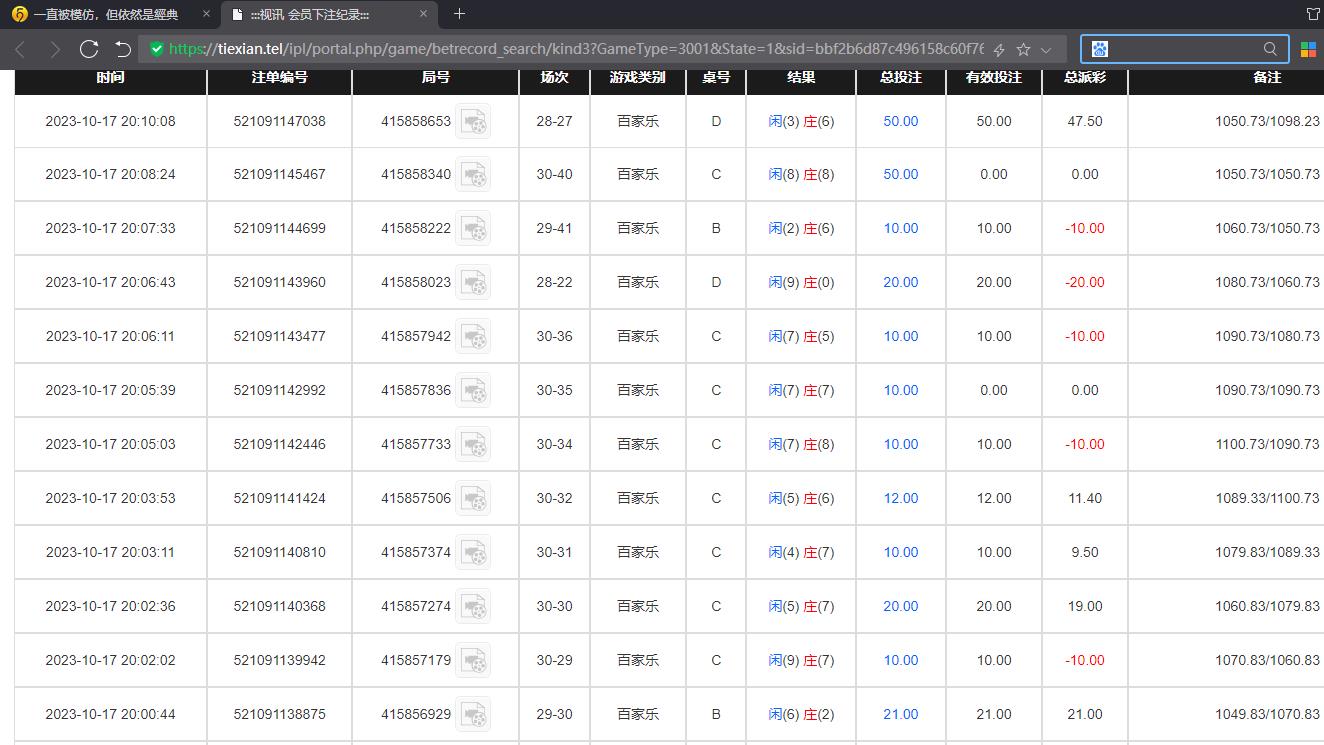Open video replay icon for round 415857942
The image size is (1324, 745).
click(x=473, y=337)
